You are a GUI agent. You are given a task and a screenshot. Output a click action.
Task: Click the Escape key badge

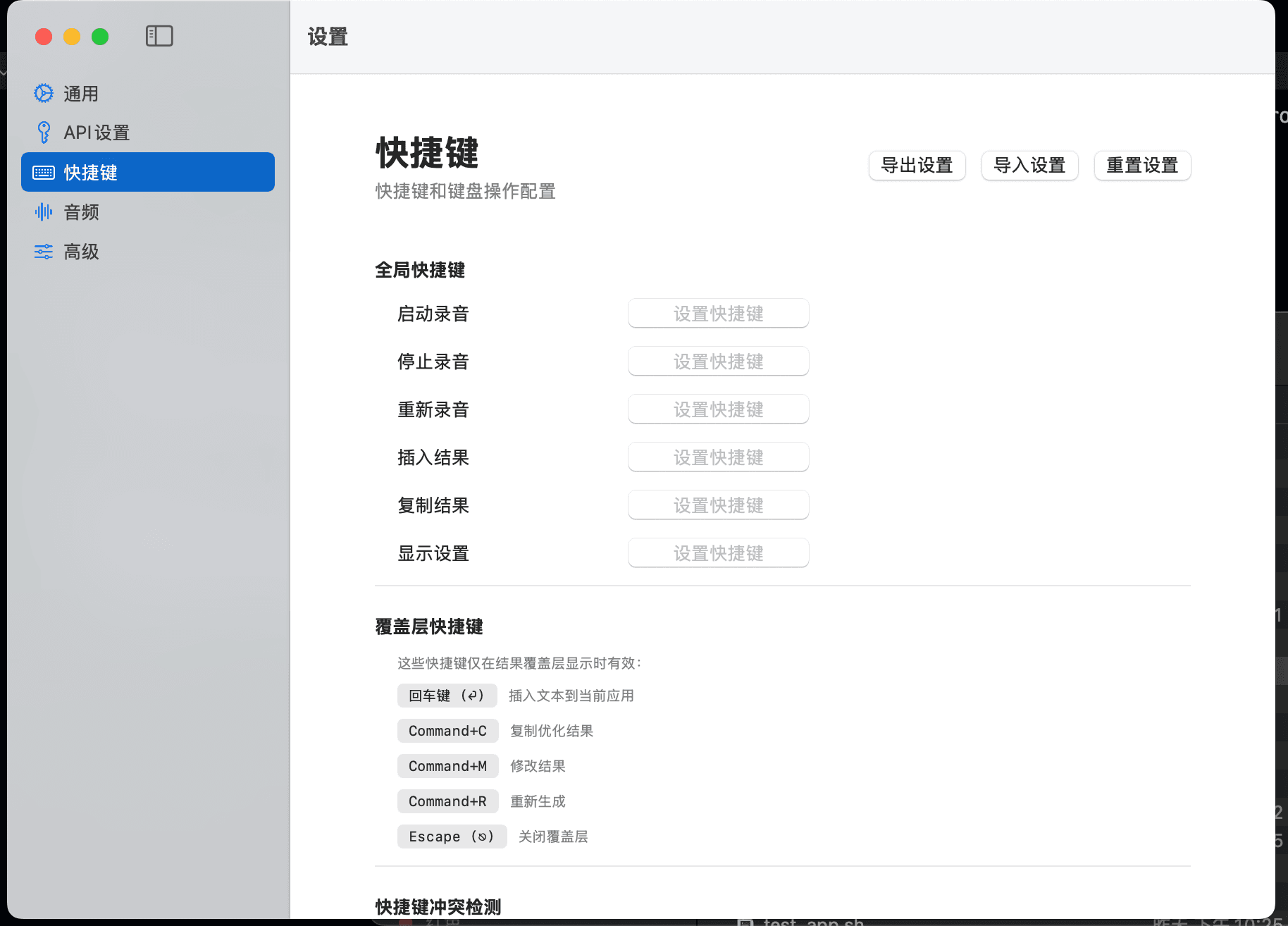452,837
